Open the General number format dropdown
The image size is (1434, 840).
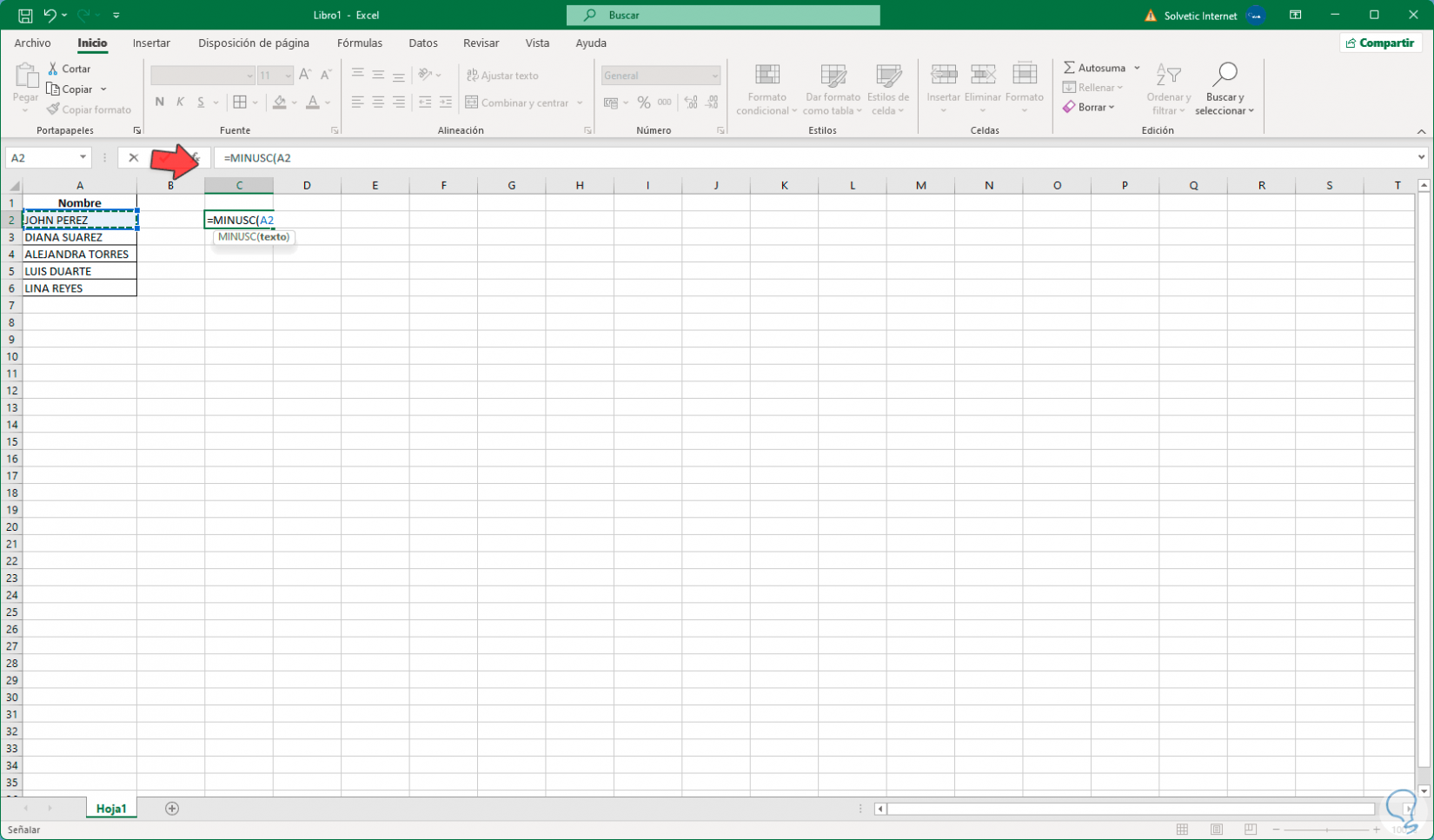tap(715, 76)
